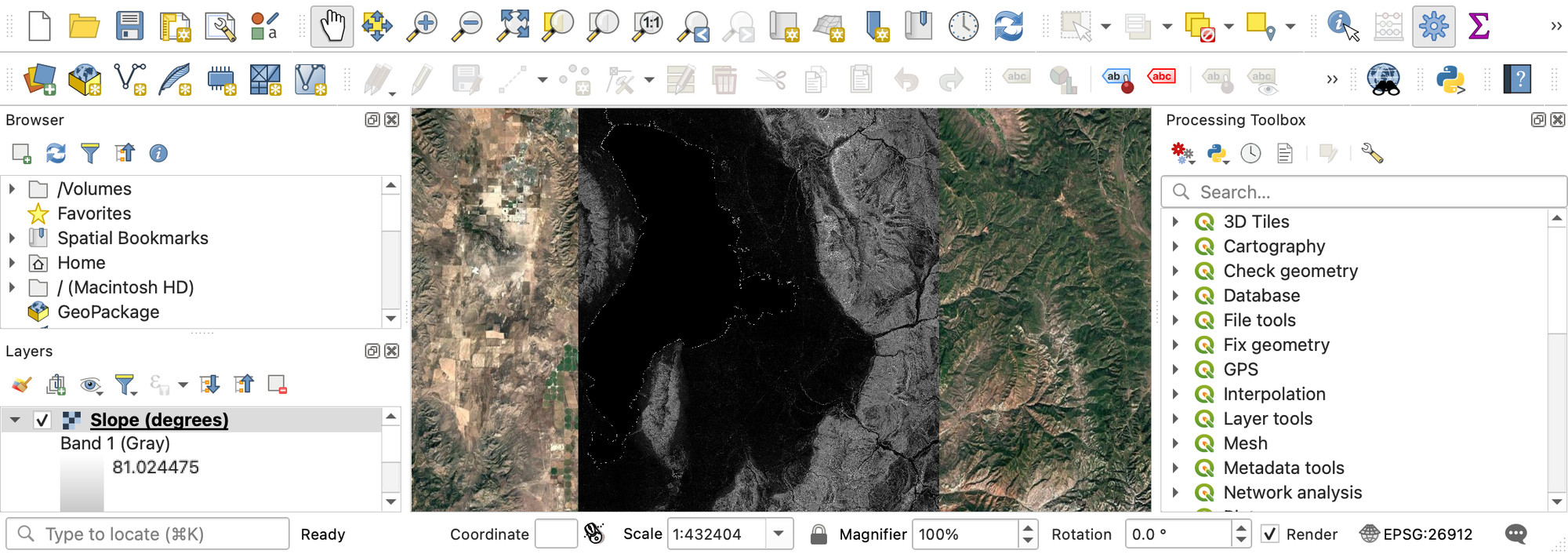Expand / (Macintosh HD) tree item
Image resolution: width=1568 pixels, height=554 pixels.
(12, 287)
